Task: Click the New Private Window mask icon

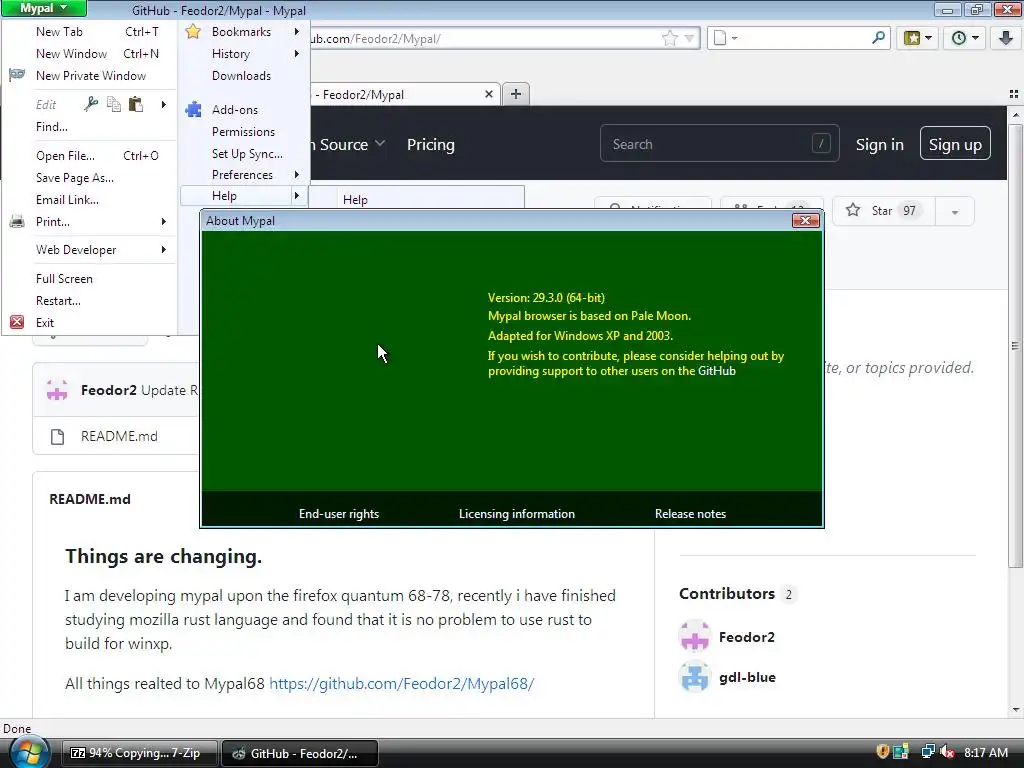Action: [17, 75]
